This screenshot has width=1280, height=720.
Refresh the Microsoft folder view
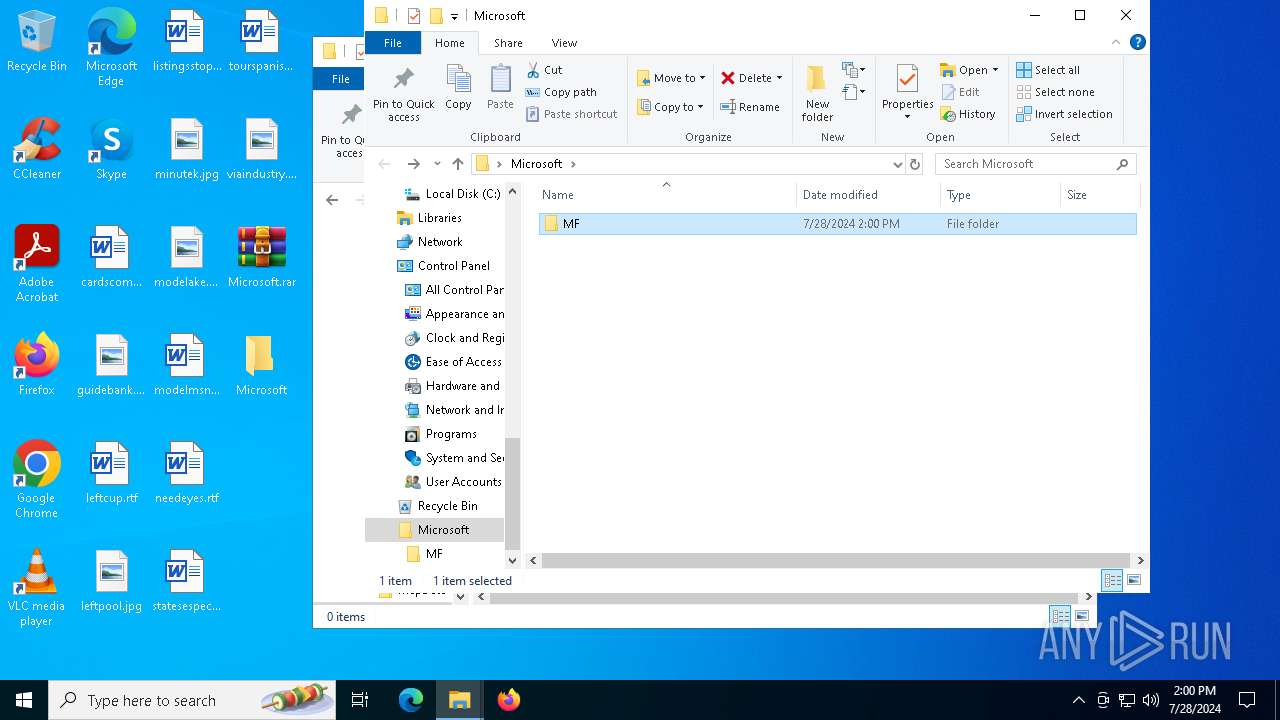914,164
